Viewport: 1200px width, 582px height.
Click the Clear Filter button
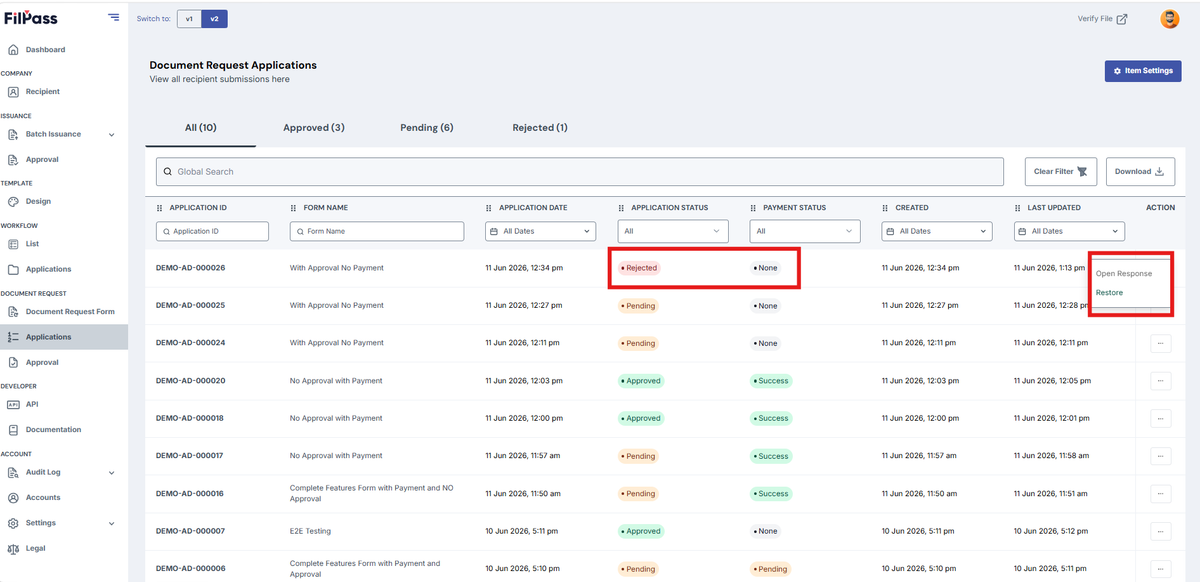[x=1061, y=171]
